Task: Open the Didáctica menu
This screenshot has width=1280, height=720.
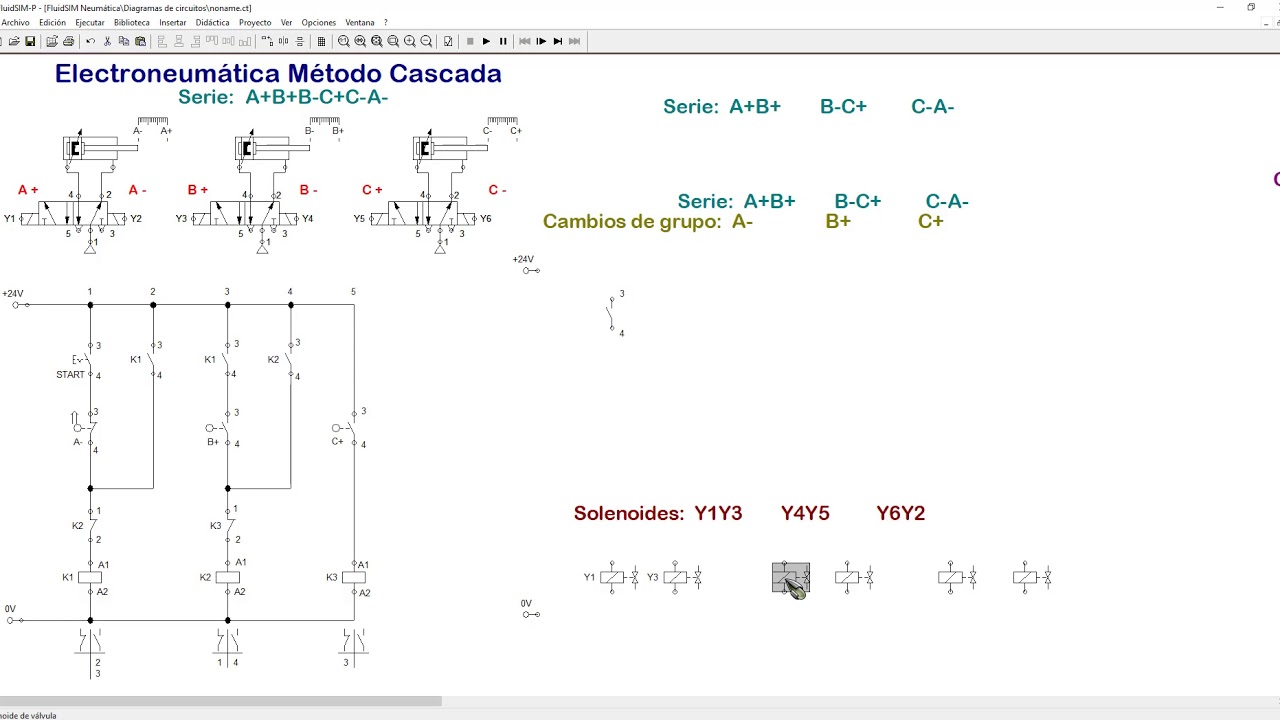Action: tap(212, 22)
